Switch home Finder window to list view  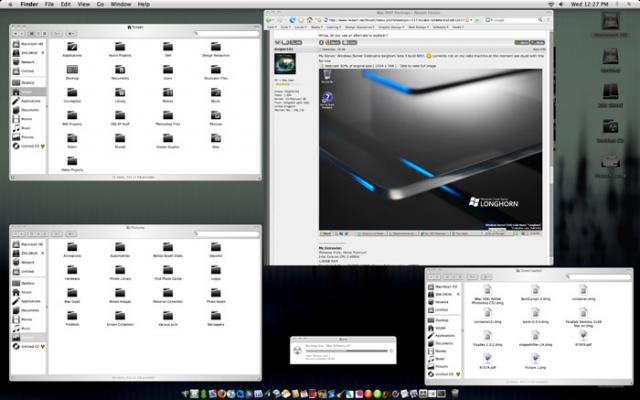point(38,33)
